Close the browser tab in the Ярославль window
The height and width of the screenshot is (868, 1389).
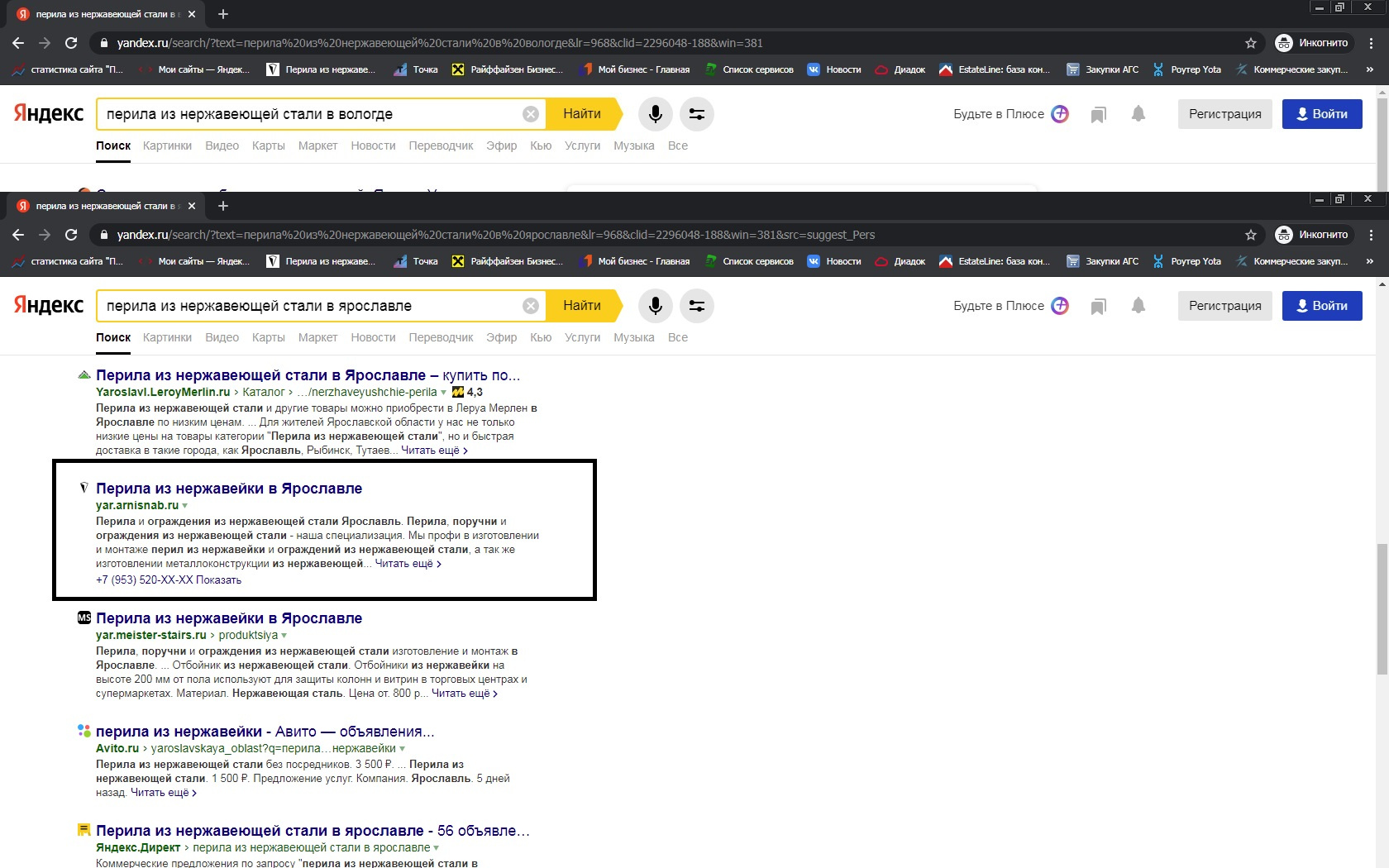tap(192, 206)
